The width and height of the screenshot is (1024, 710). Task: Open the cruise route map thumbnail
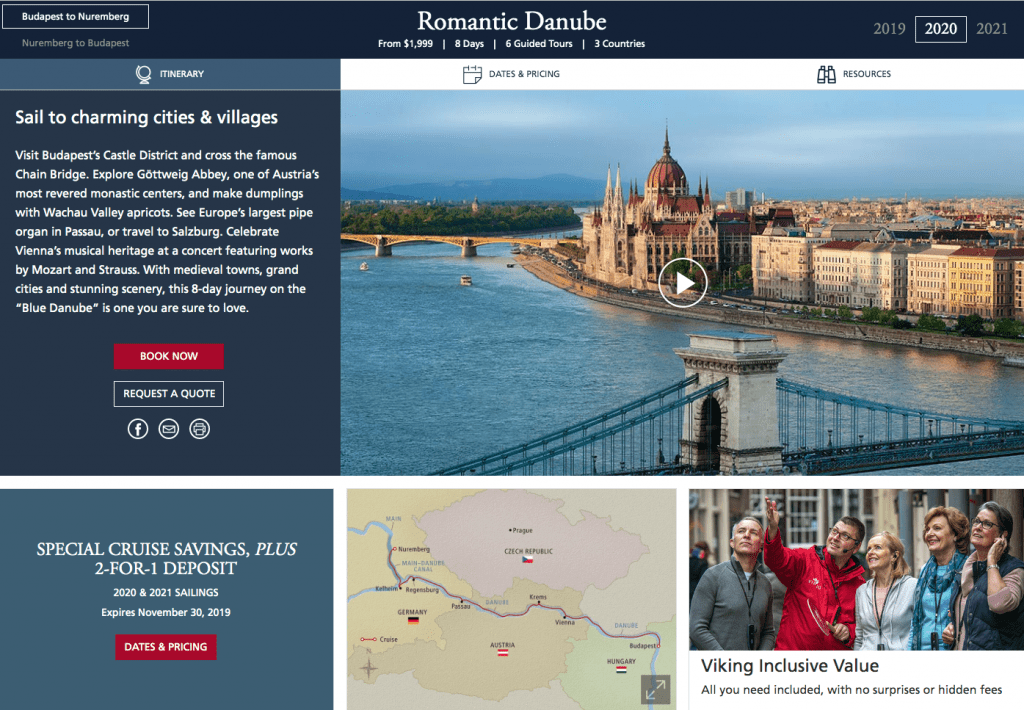511,600
